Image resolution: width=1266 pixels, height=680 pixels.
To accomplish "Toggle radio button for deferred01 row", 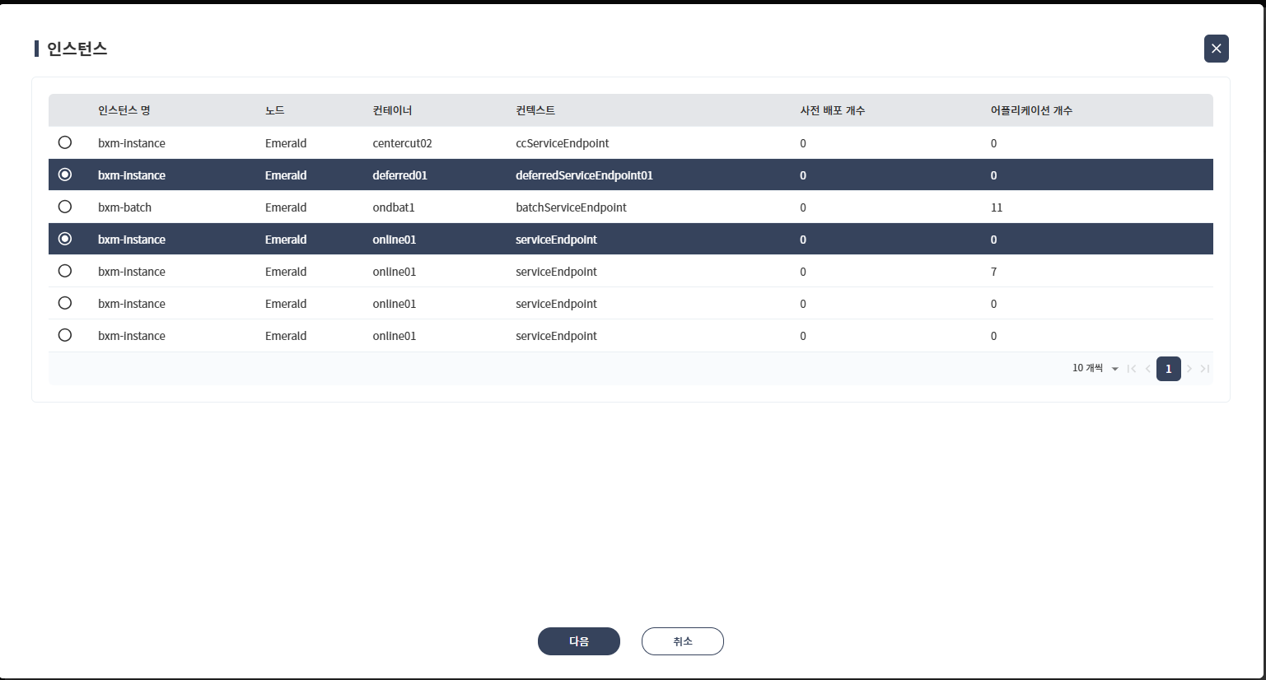I will 65,175.
